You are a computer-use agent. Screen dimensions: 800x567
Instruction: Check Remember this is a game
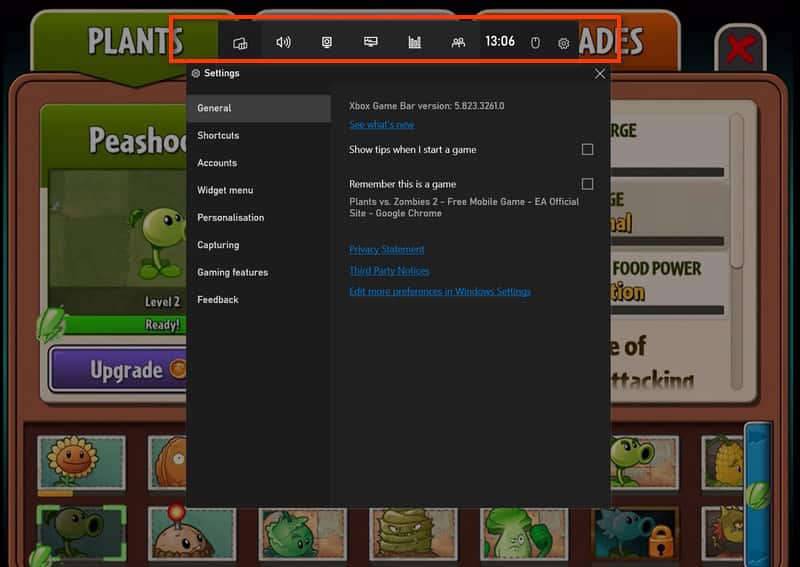point(587,184)
